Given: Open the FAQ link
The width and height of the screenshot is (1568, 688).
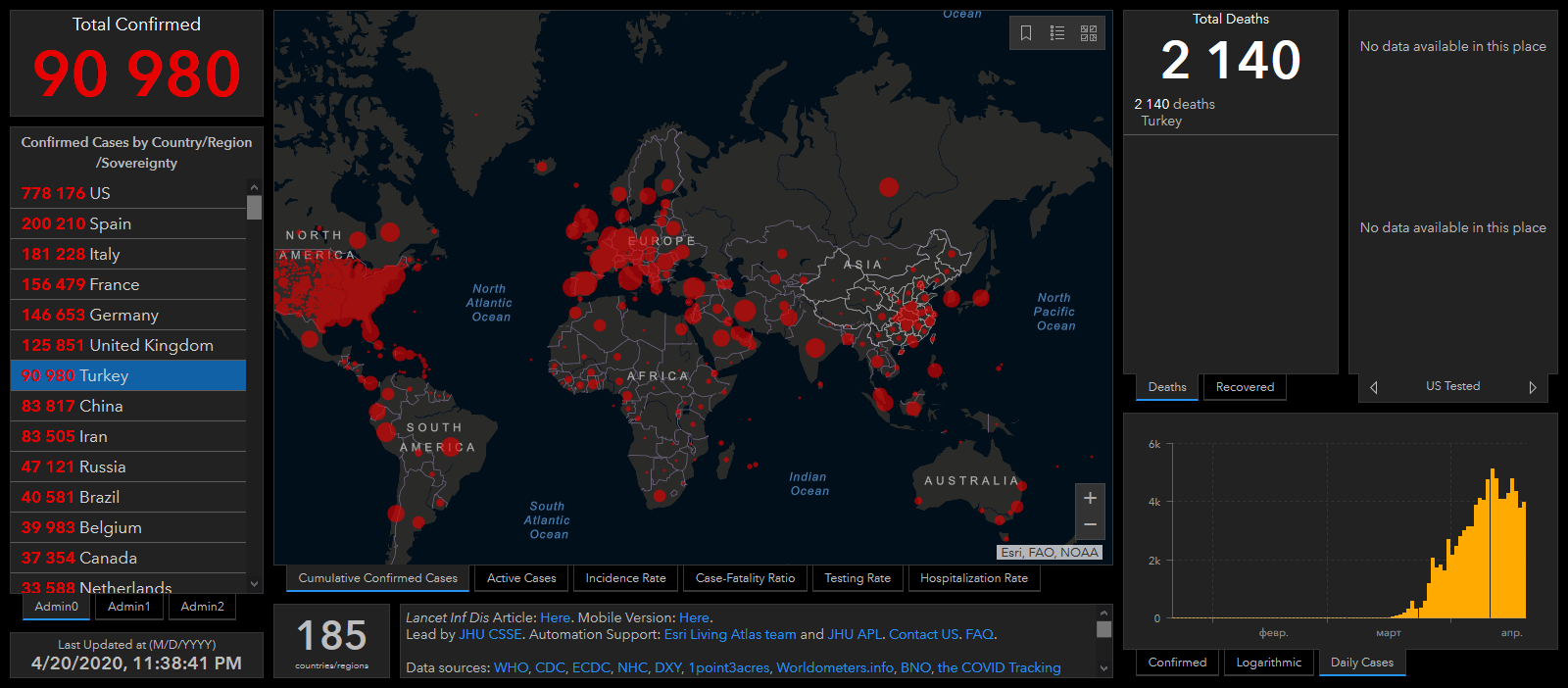Looking at the screenshot, I should pyautogui.click(x=979, y=634).
